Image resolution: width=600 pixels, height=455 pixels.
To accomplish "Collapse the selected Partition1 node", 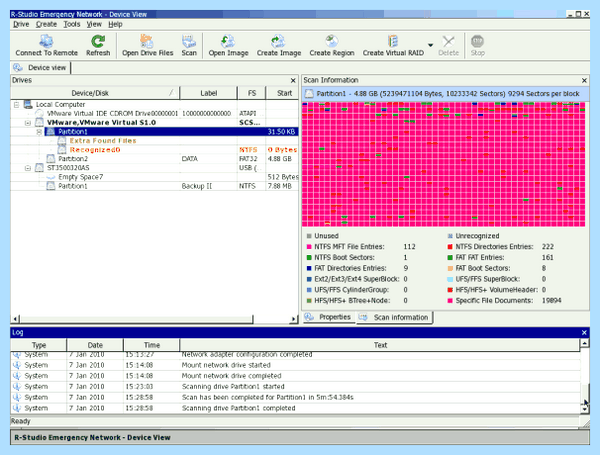I will [39, 132].
